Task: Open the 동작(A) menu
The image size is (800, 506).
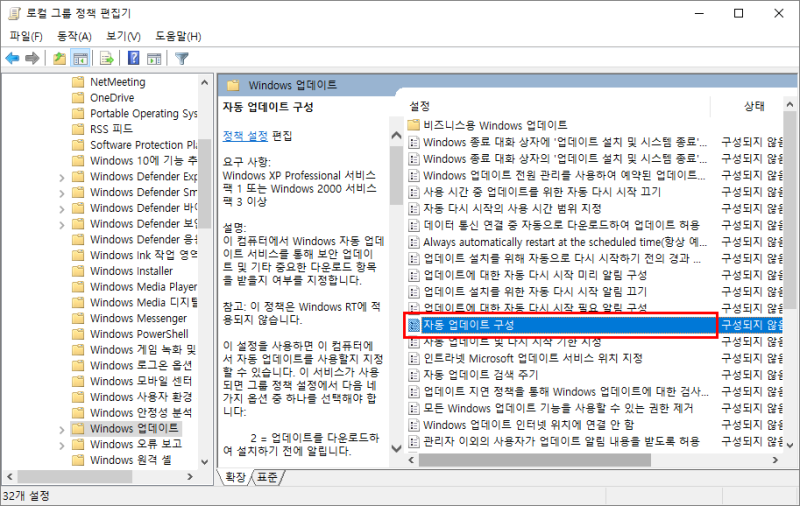Action: pyautogui.click(x=74, y=36)
